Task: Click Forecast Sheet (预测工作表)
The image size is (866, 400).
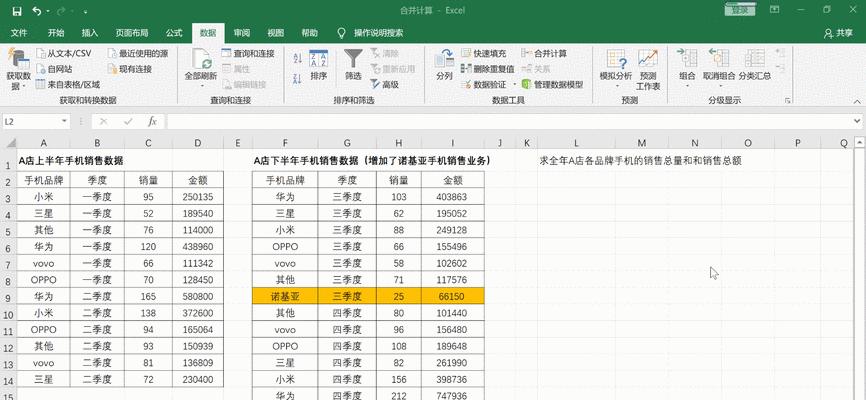Action: tap(648, 69)
